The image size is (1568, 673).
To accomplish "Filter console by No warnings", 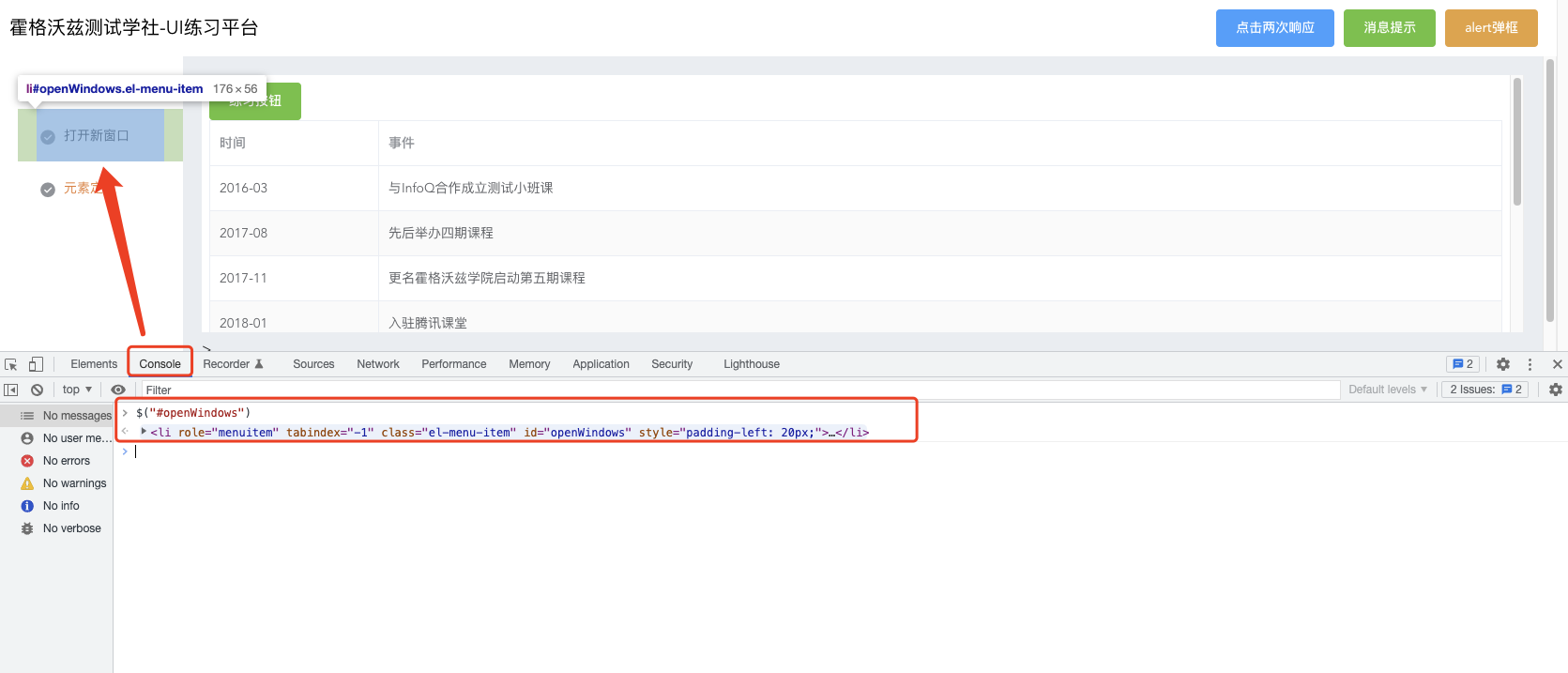I will coord(74,483).
